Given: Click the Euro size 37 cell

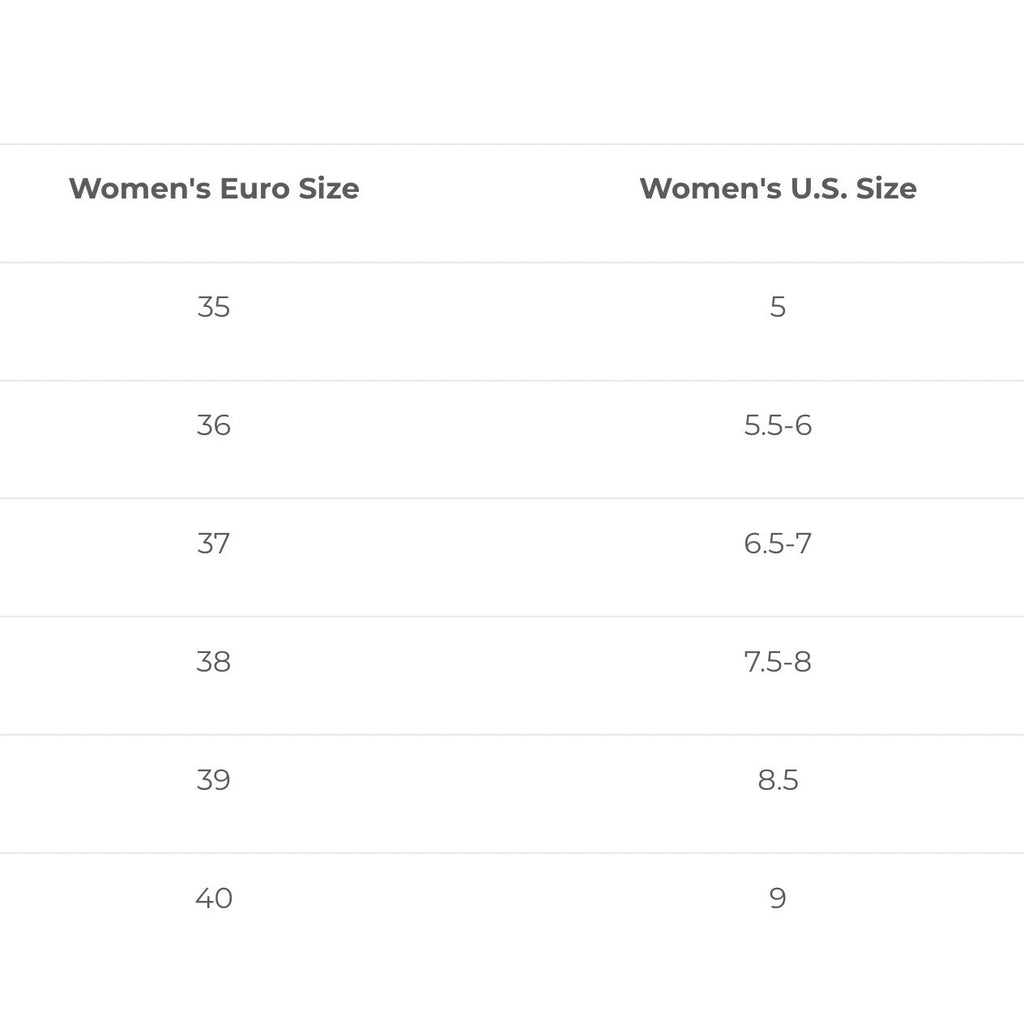Looking at the screenshot, I should pyautogui.click(x=214, y=543).
